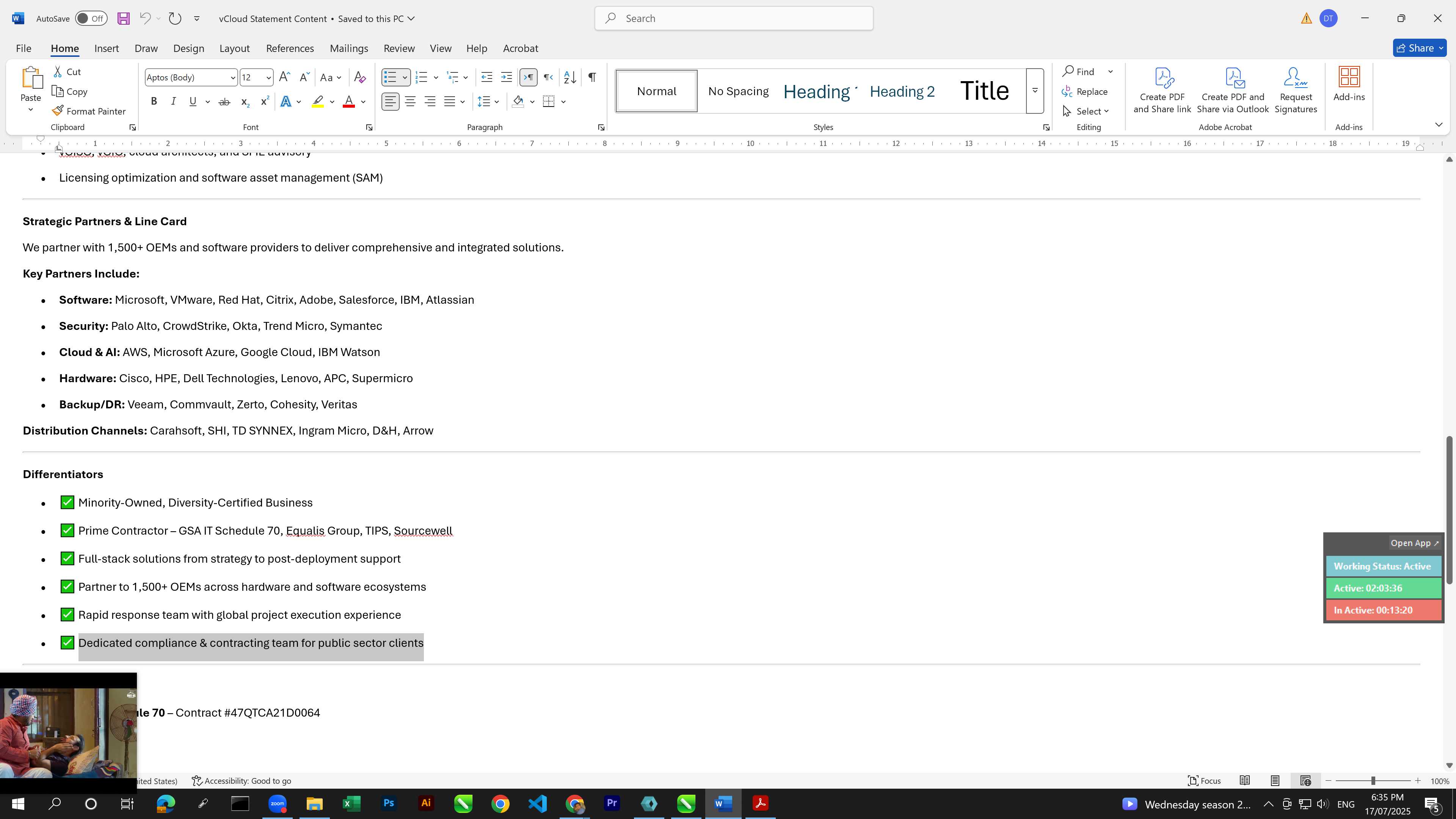Switch to the References tab

[x=290, y=49]
